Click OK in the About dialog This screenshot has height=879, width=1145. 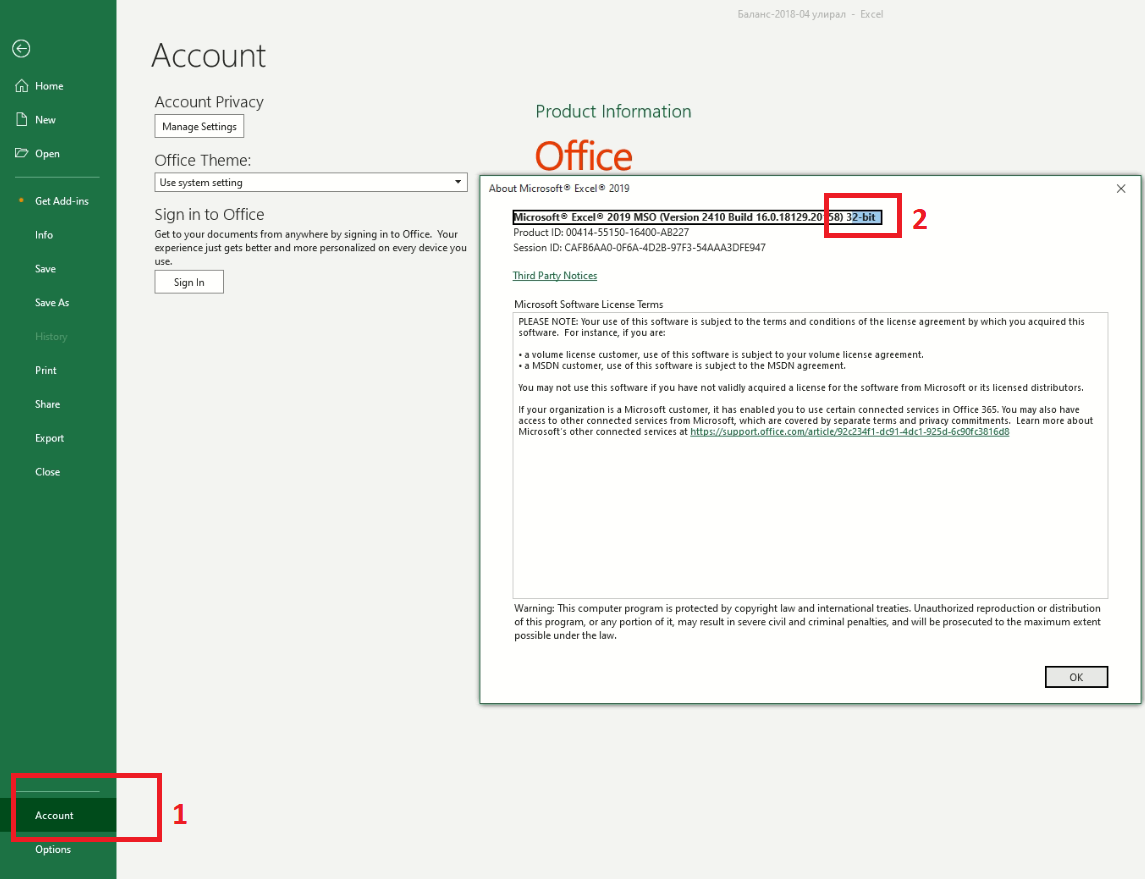[x=1076, y=677]
